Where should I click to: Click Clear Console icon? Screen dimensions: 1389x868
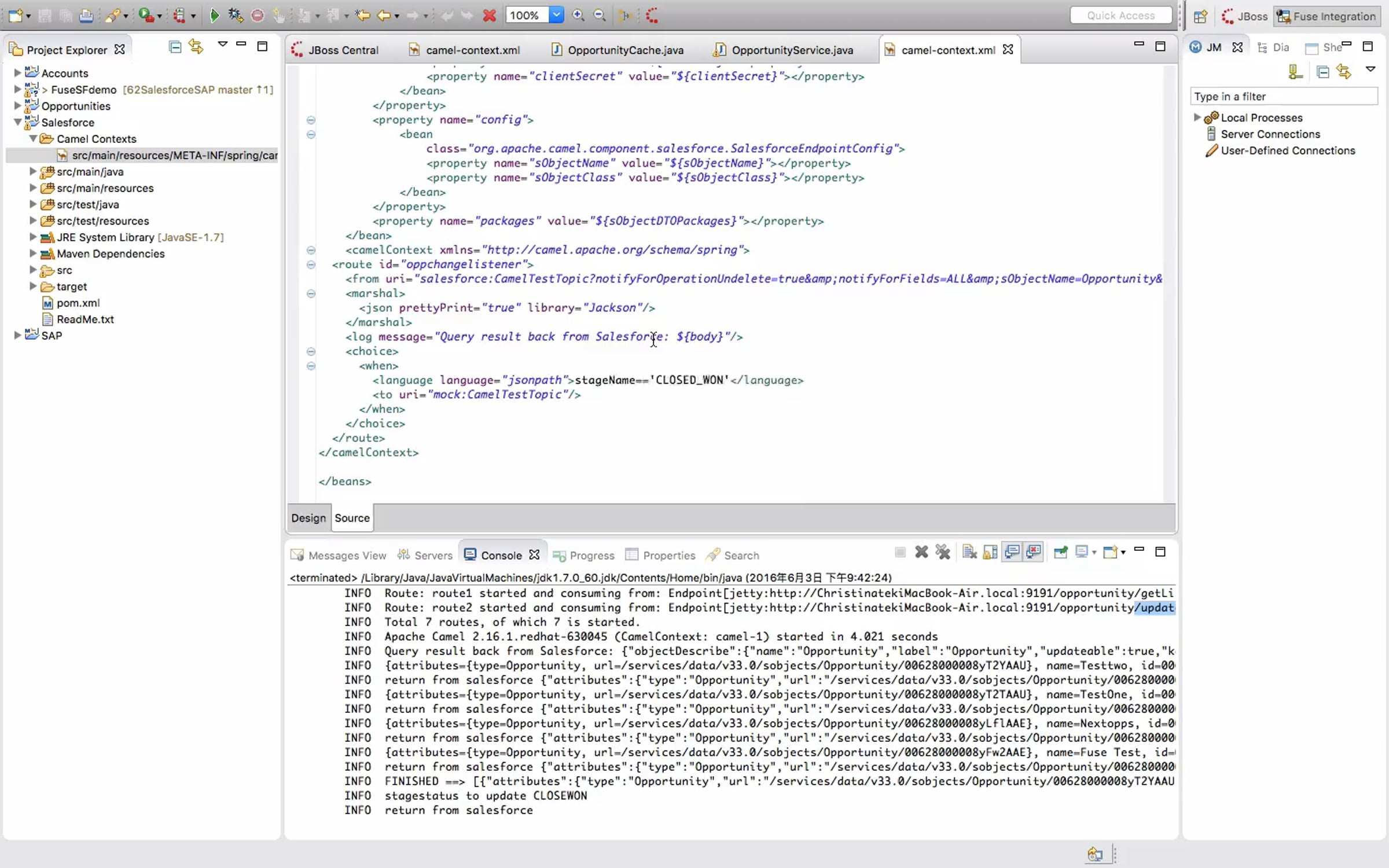point(969,552)
